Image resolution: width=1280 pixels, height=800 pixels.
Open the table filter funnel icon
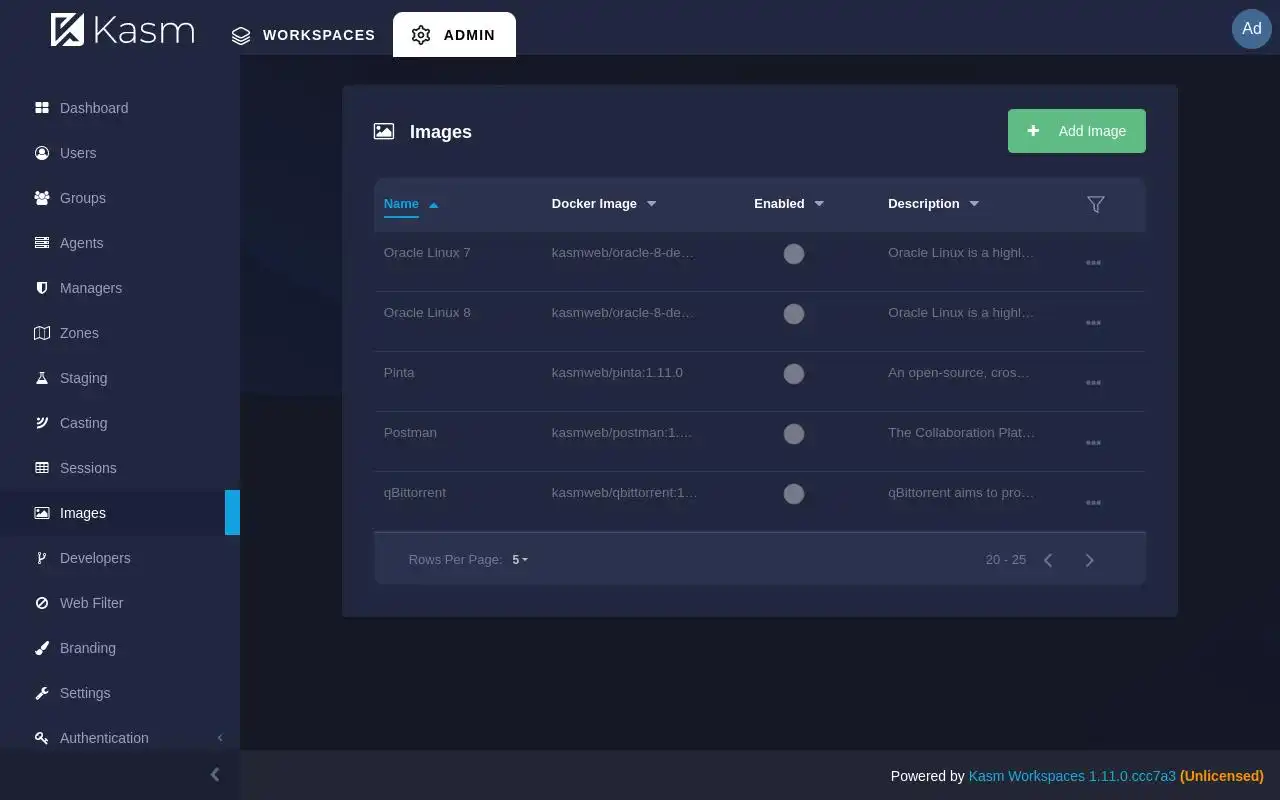(1095, 204)
